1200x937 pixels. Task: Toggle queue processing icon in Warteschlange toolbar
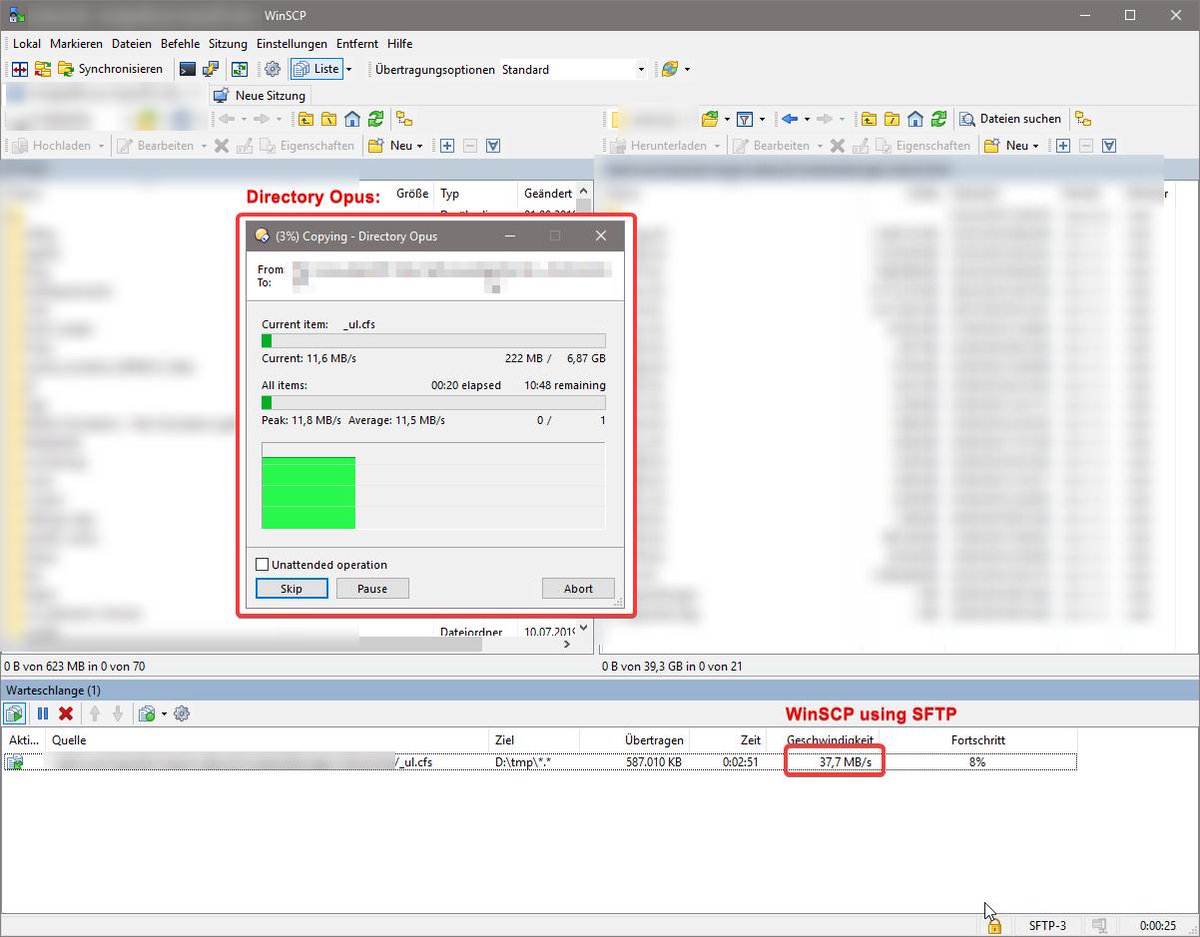14,713
